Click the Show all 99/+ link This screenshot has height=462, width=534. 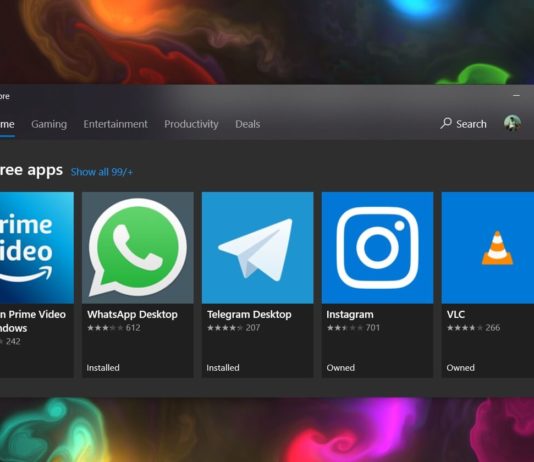tap(102, 172)
